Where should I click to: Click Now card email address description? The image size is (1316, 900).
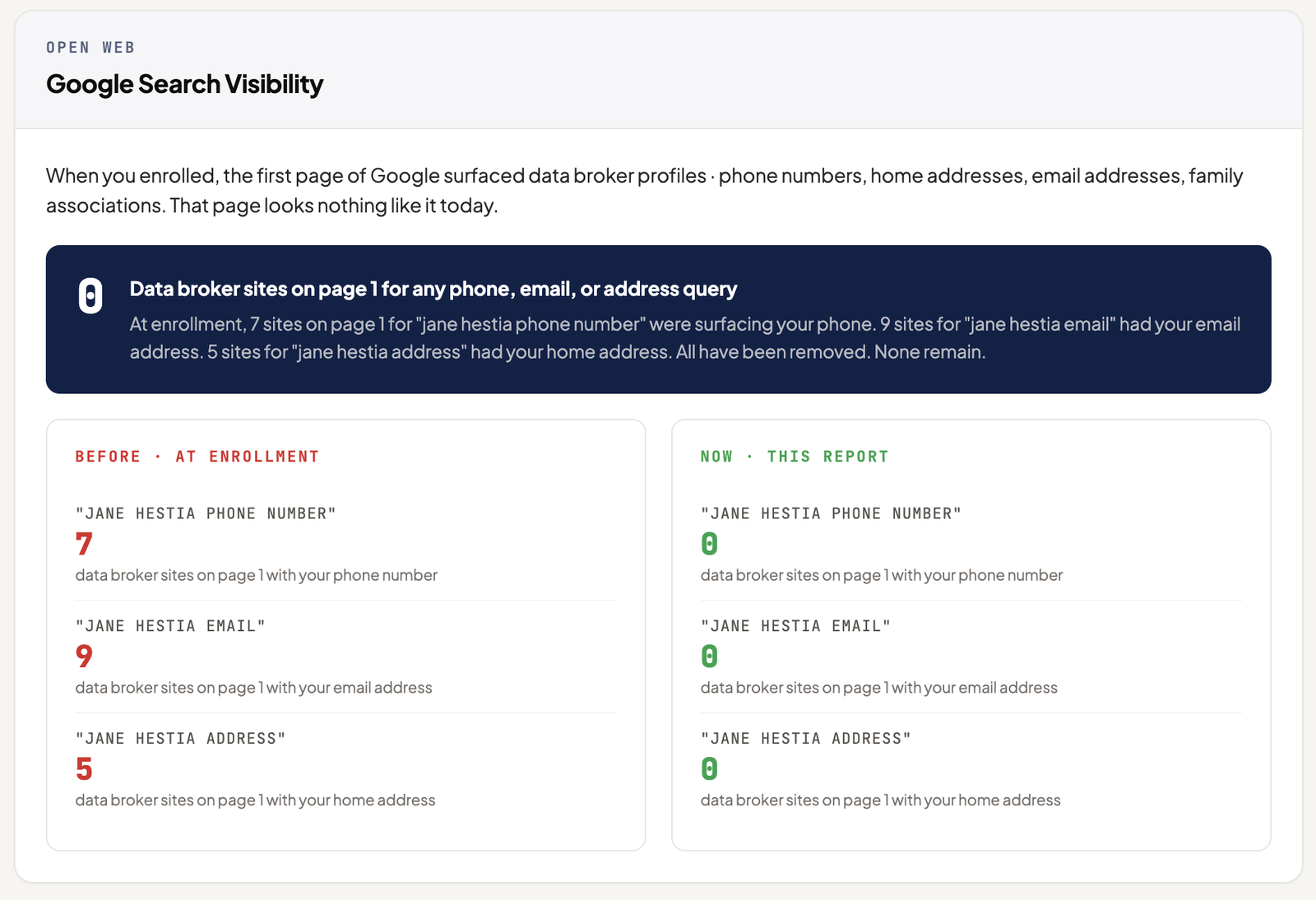coord(879,688)
